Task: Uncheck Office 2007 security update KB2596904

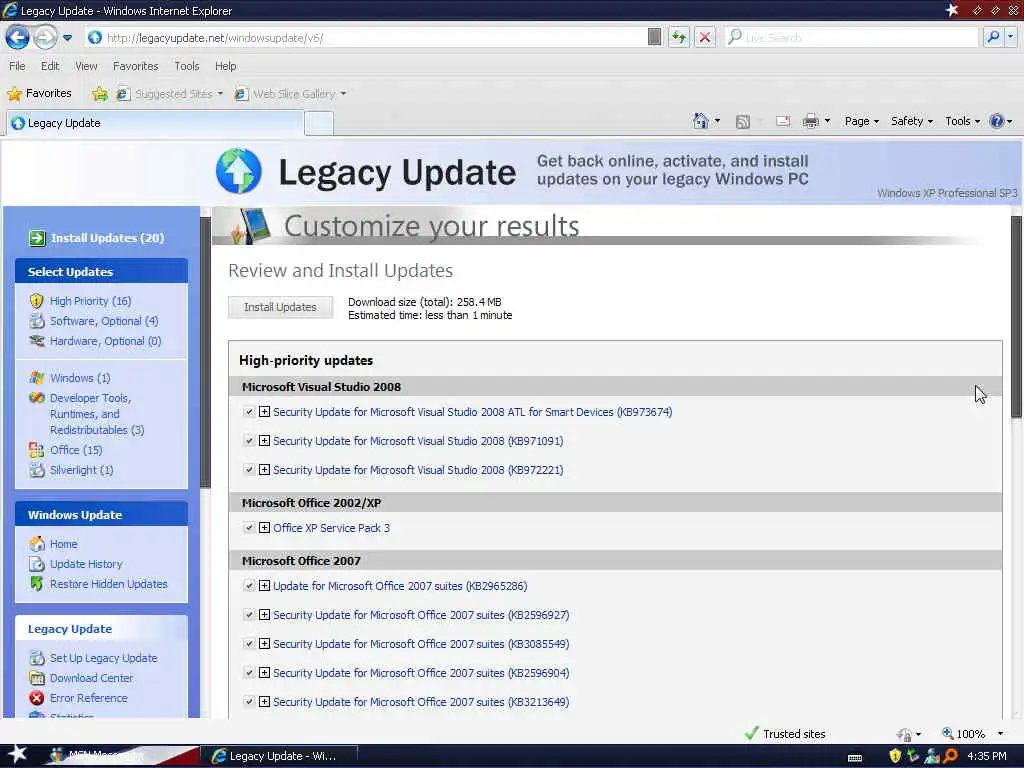Action: [249, 673]
